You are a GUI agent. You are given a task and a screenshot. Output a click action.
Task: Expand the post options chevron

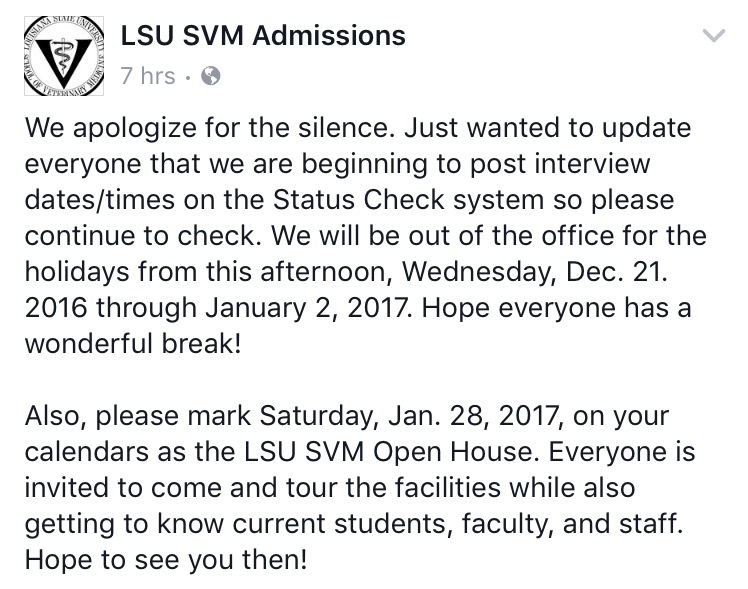(x=714, y=36)
